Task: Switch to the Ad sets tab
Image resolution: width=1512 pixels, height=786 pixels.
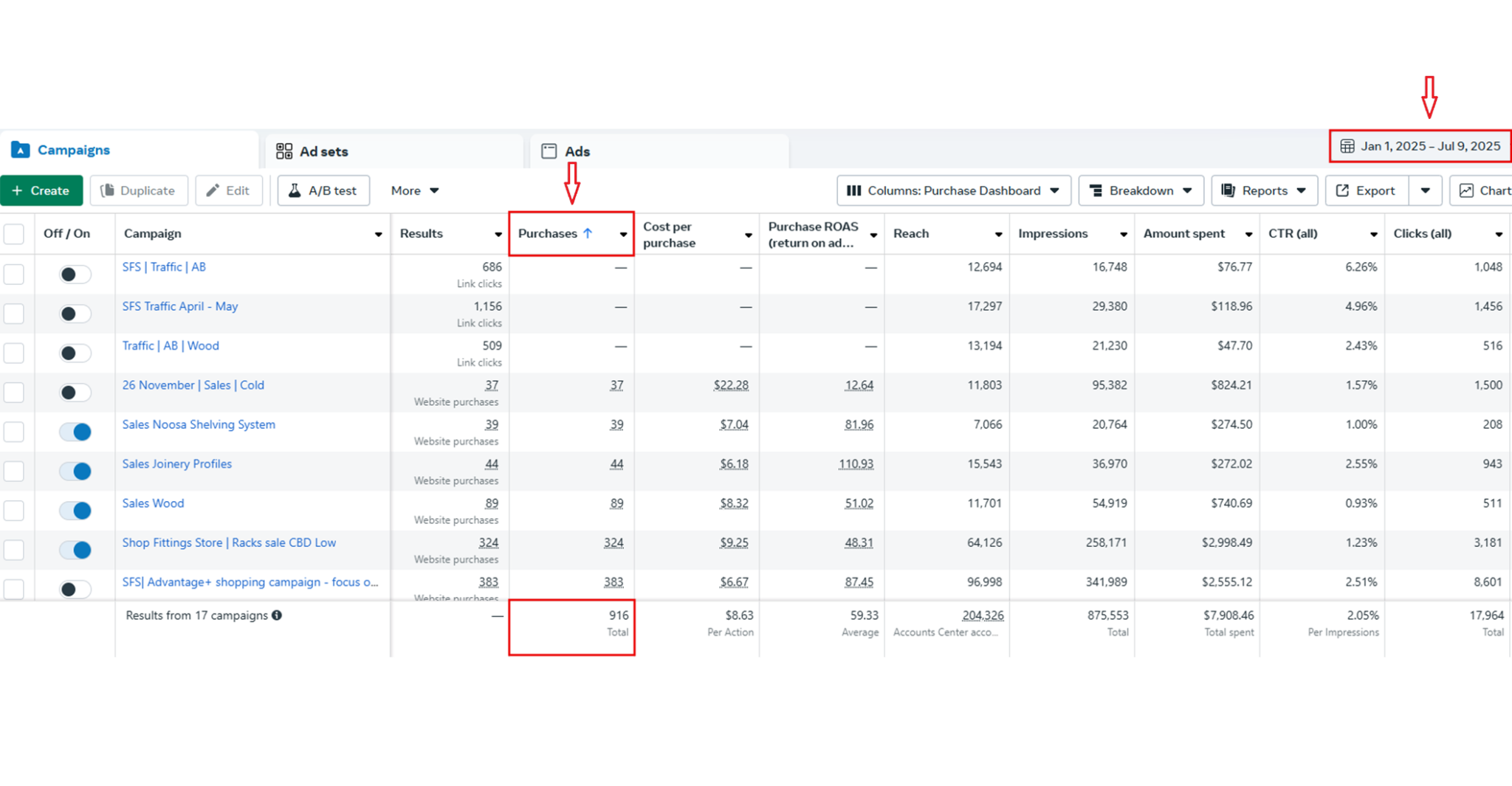Action: [312, 151]
